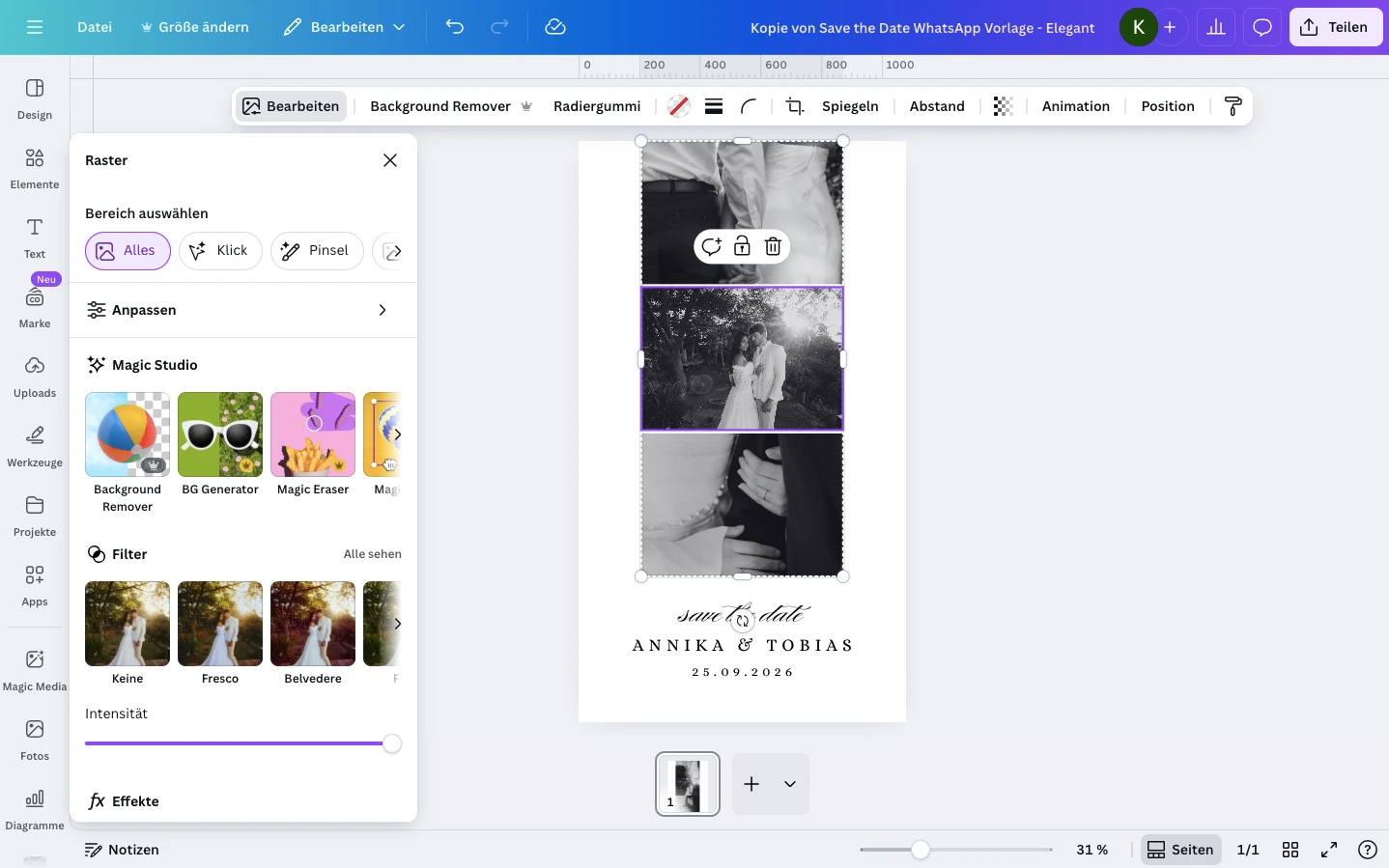Launch the Background Remover from toolbar
The image size is (1389, 868).
pyautogui.click(x=451, y=106)
